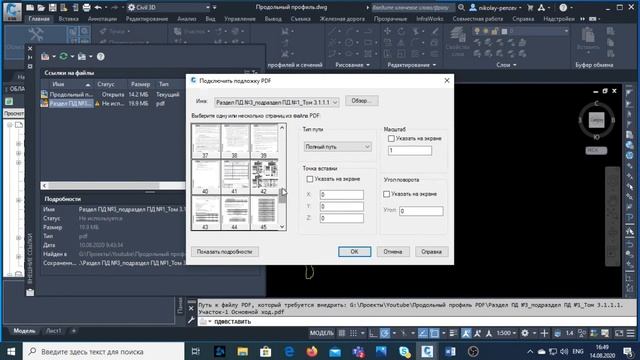
Task: Click the Plot printer icon in quick access toolbar
Action: pos(86,7)
